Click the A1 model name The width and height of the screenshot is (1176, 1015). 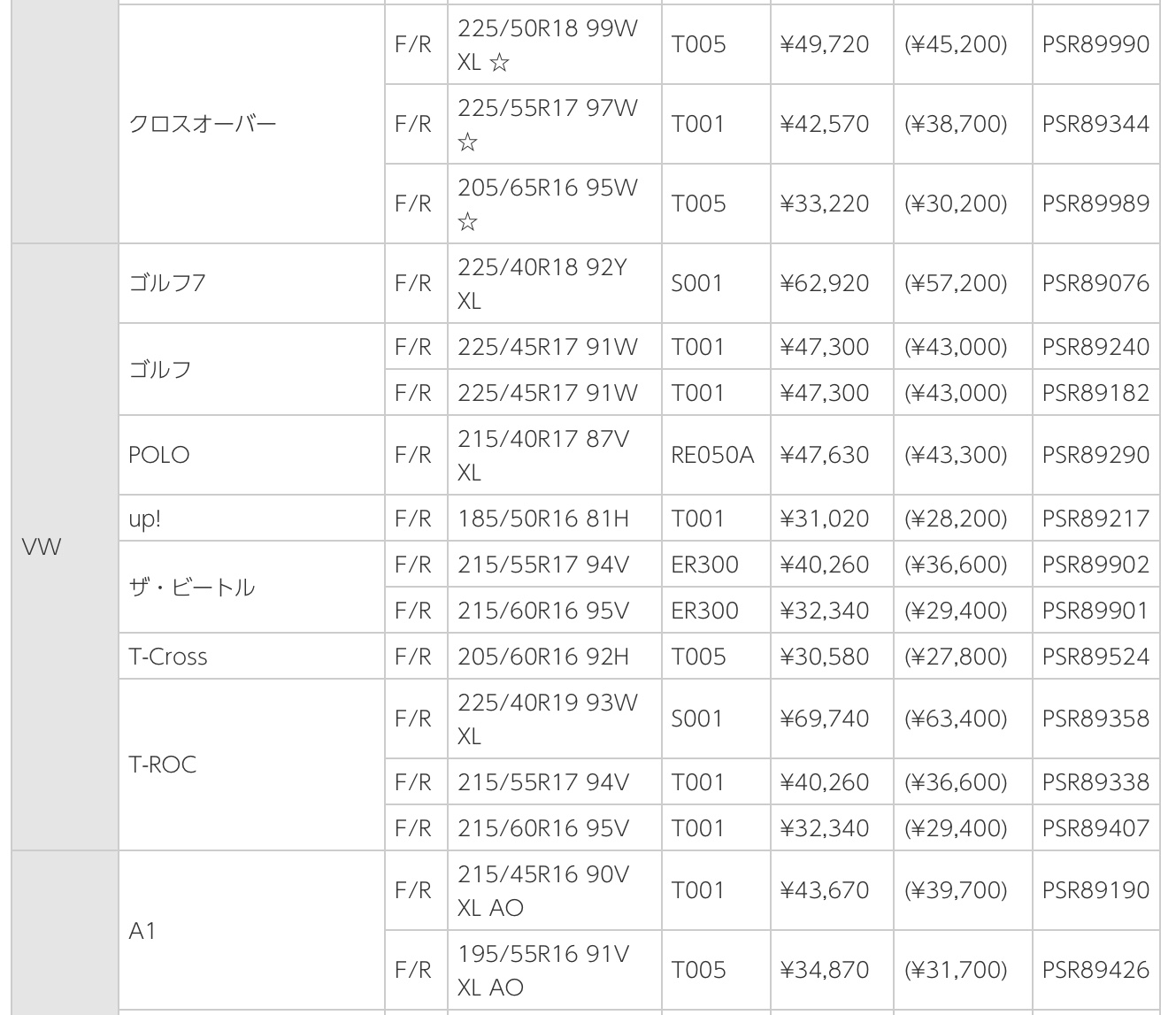tap(142, 931)
